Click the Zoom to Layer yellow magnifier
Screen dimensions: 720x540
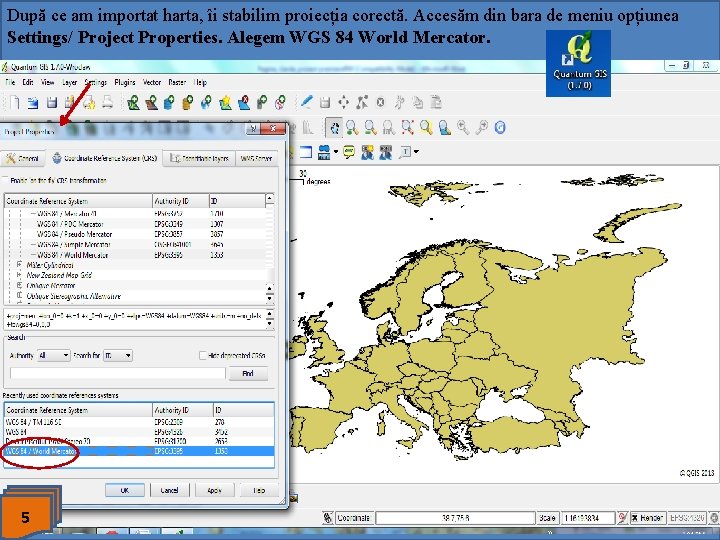point(426,128)
